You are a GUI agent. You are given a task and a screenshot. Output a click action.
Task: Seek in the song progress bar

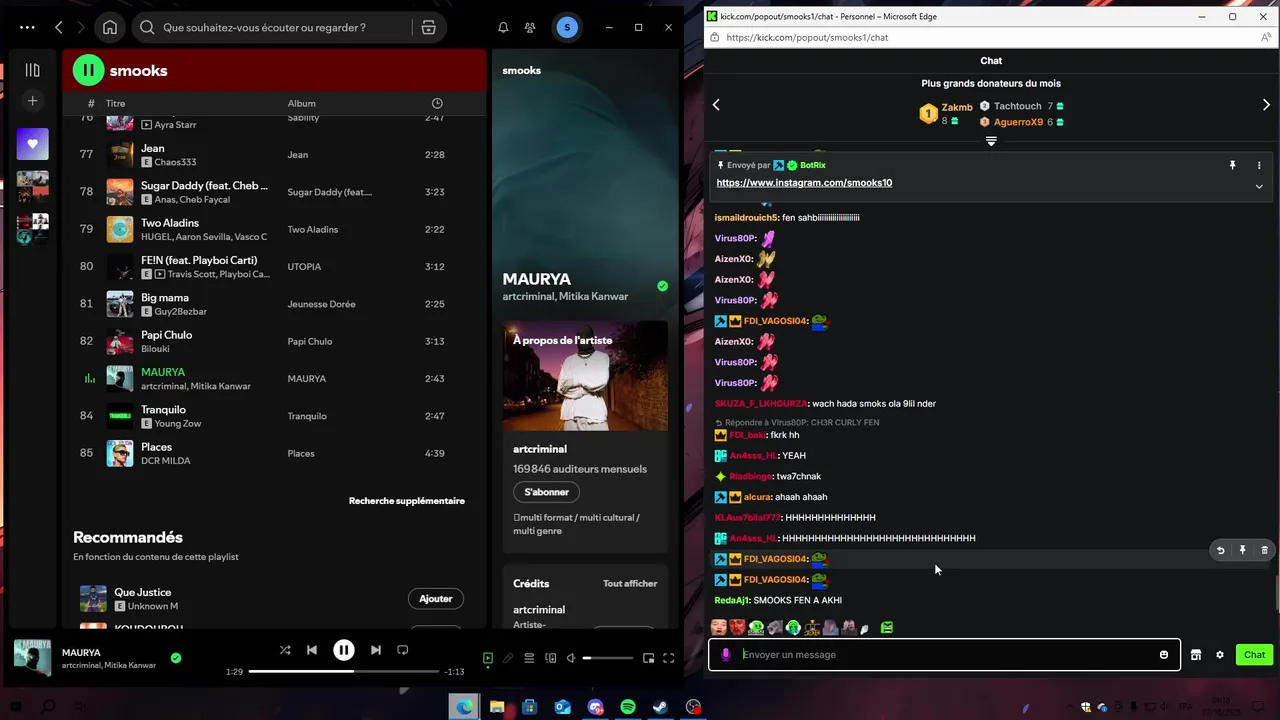point(343,672)
